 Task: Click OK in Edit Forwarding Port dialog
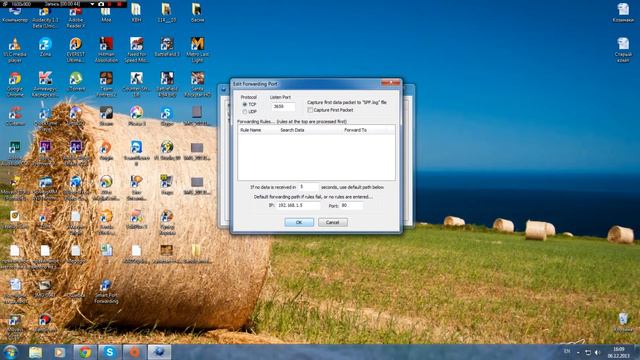299,222
